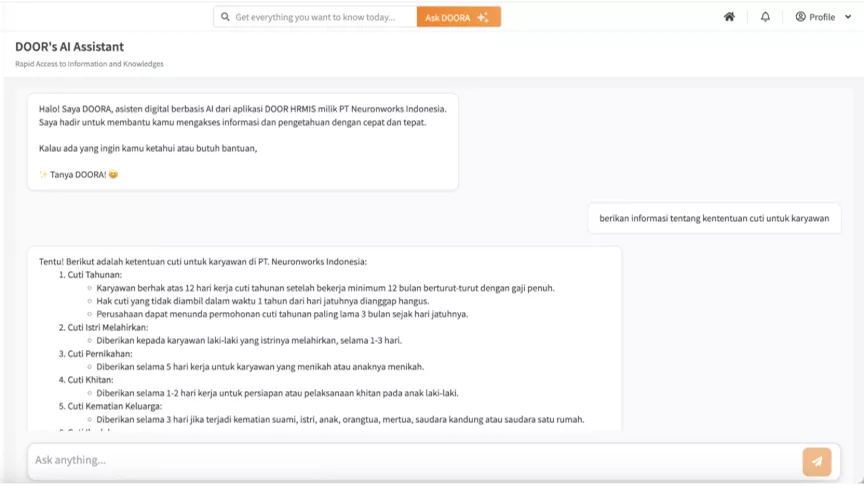
Task: Open the Profile menu label
Action: point(822,17)
